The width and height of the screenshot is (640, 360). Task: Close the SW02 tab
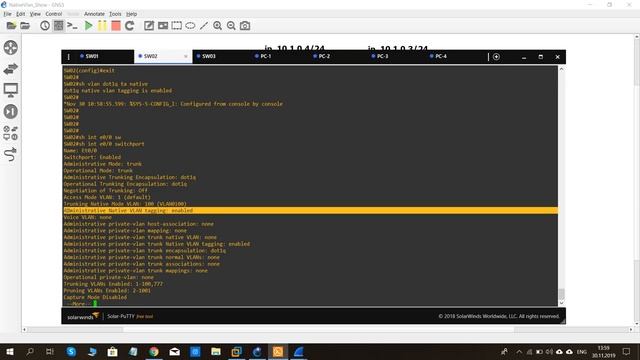(x=186, y=56)
